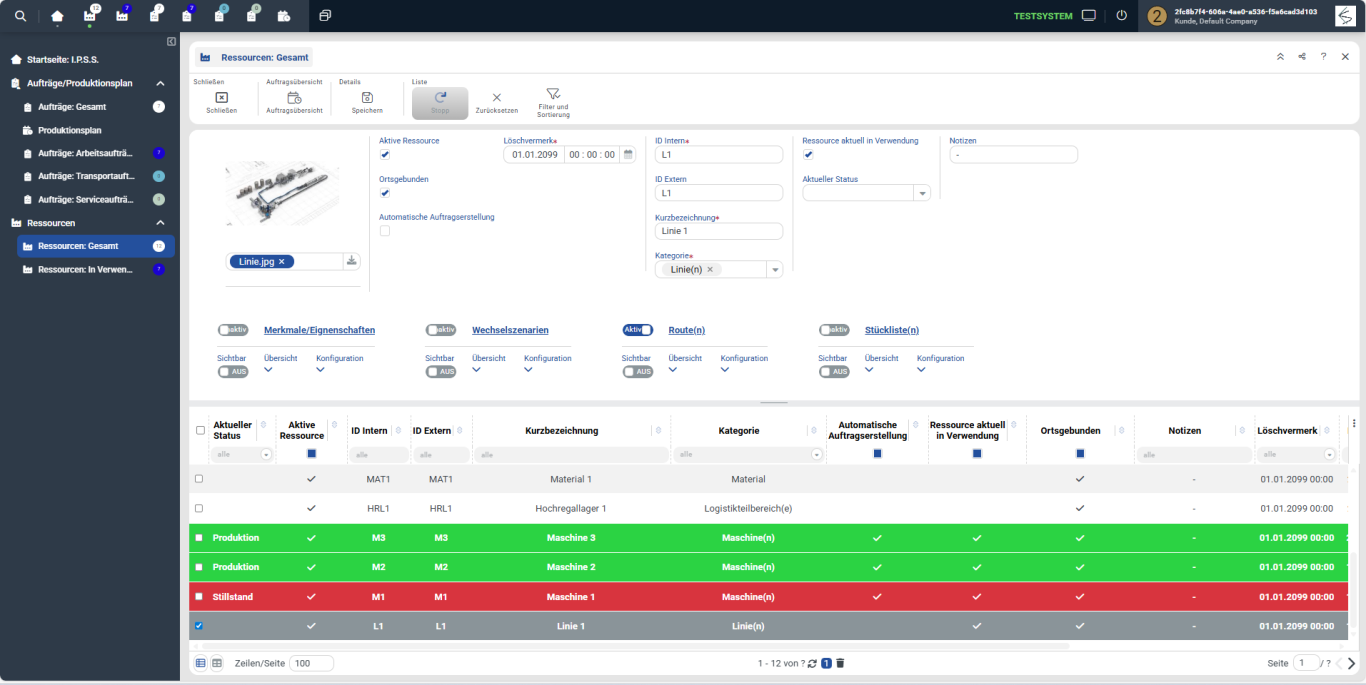This screenshot has height=685, width=1366.
Task: Open Produktionsplan in the sidebar
Action: 69,130
